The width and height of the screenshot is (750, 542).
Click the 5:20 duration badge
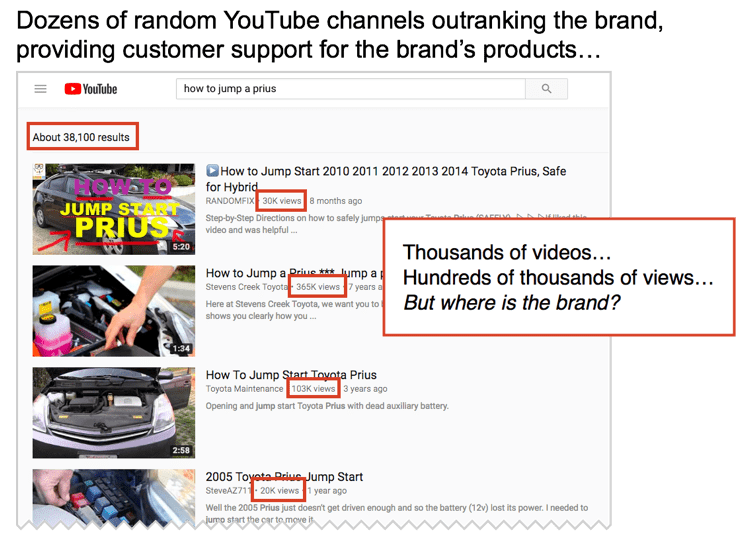[x=181, y=247]
